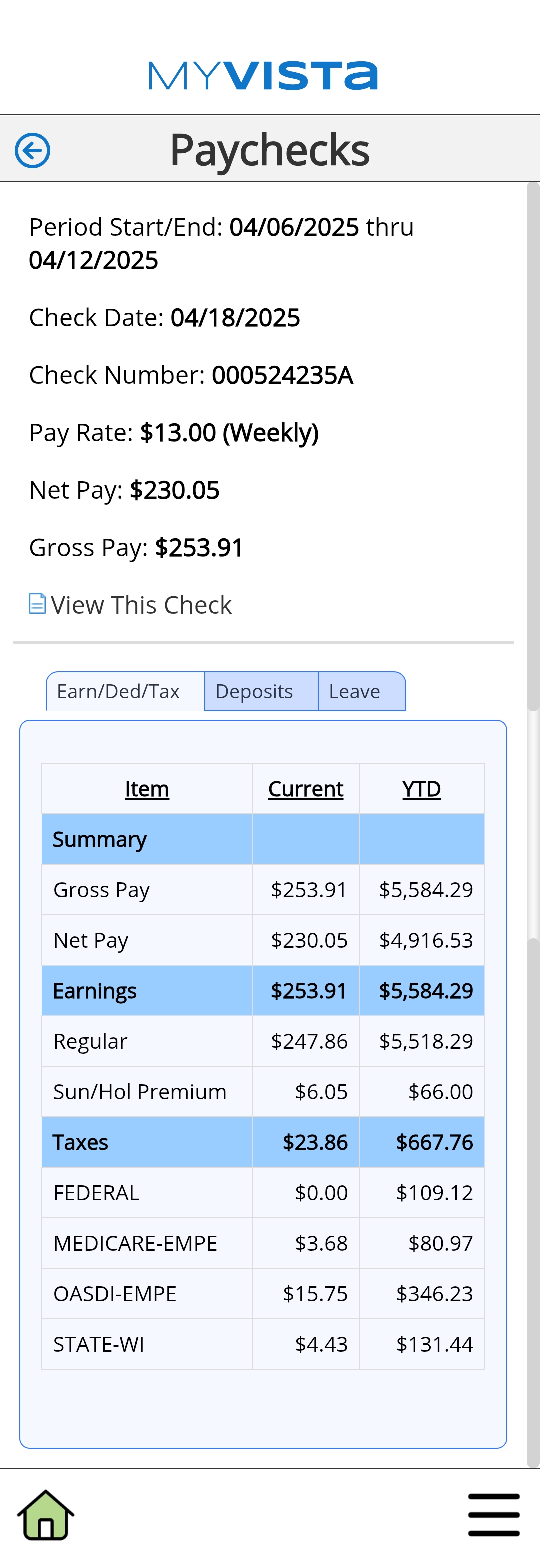Select the Summary section header row
The width and height of the screenshot is (540, 1568).
[x=263, y=839]
